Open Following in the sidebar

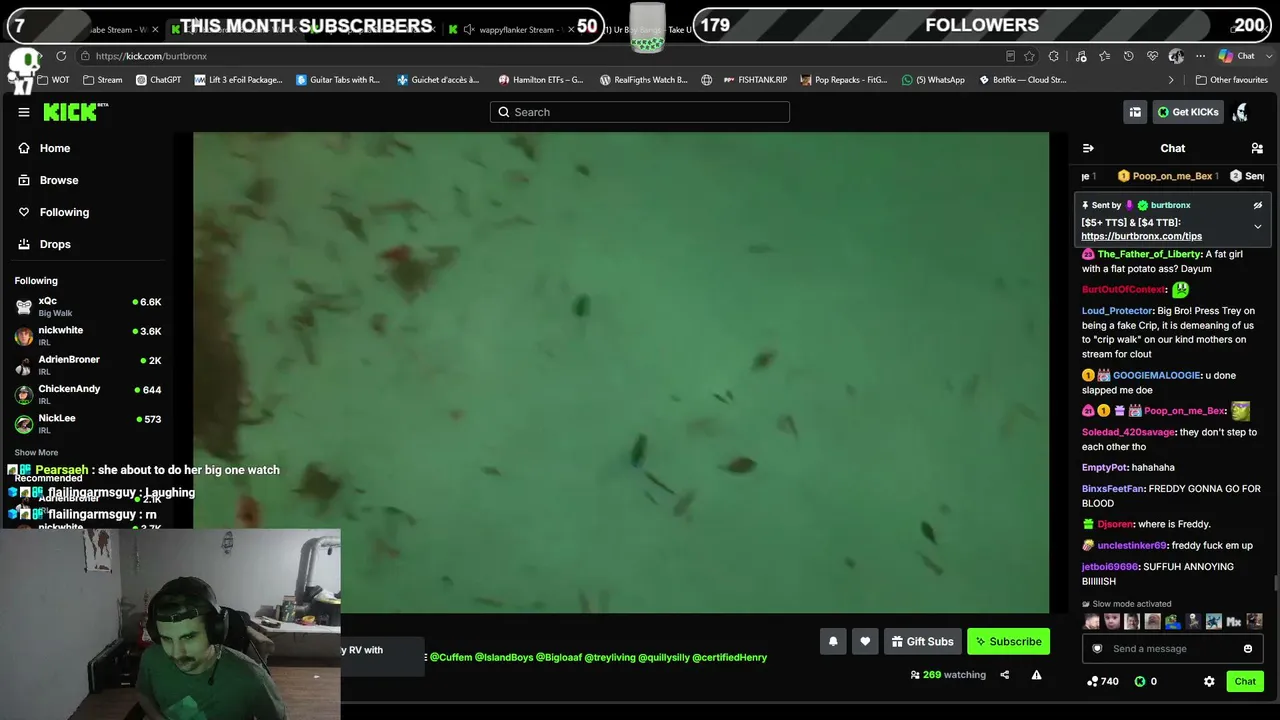click(64, 212)
